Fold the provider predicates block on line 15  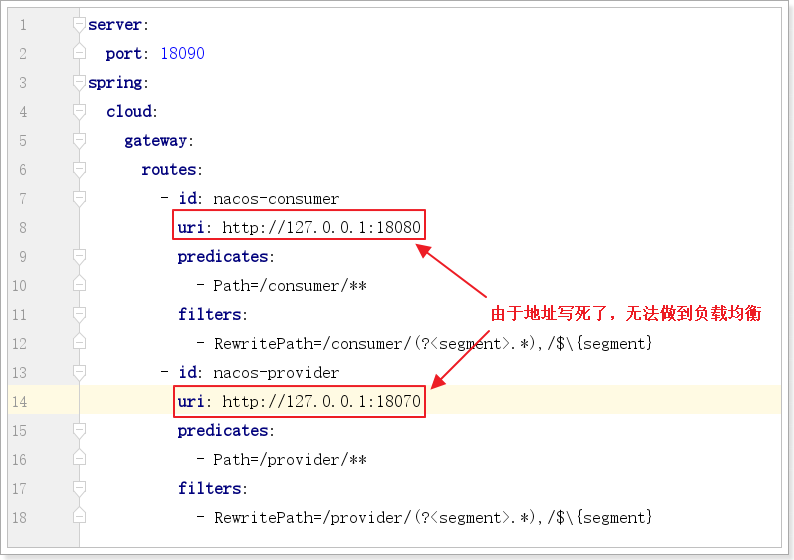[79, 430]
